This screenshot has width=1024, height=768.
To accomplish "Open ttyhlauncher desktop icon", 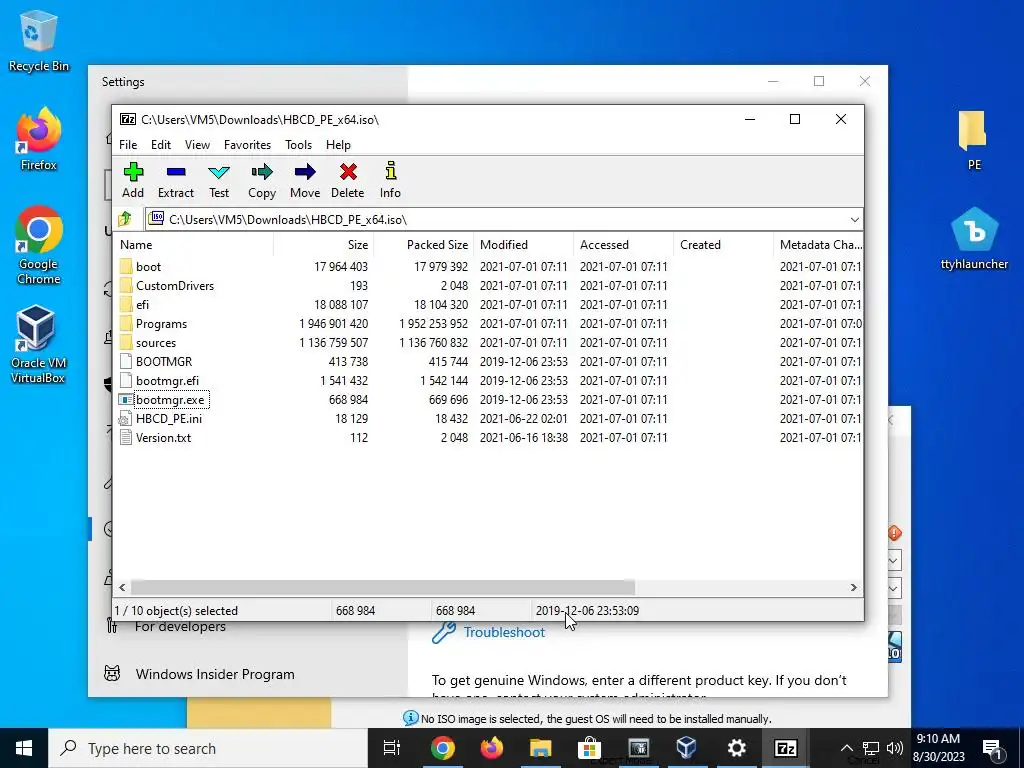I will point(974,239).
